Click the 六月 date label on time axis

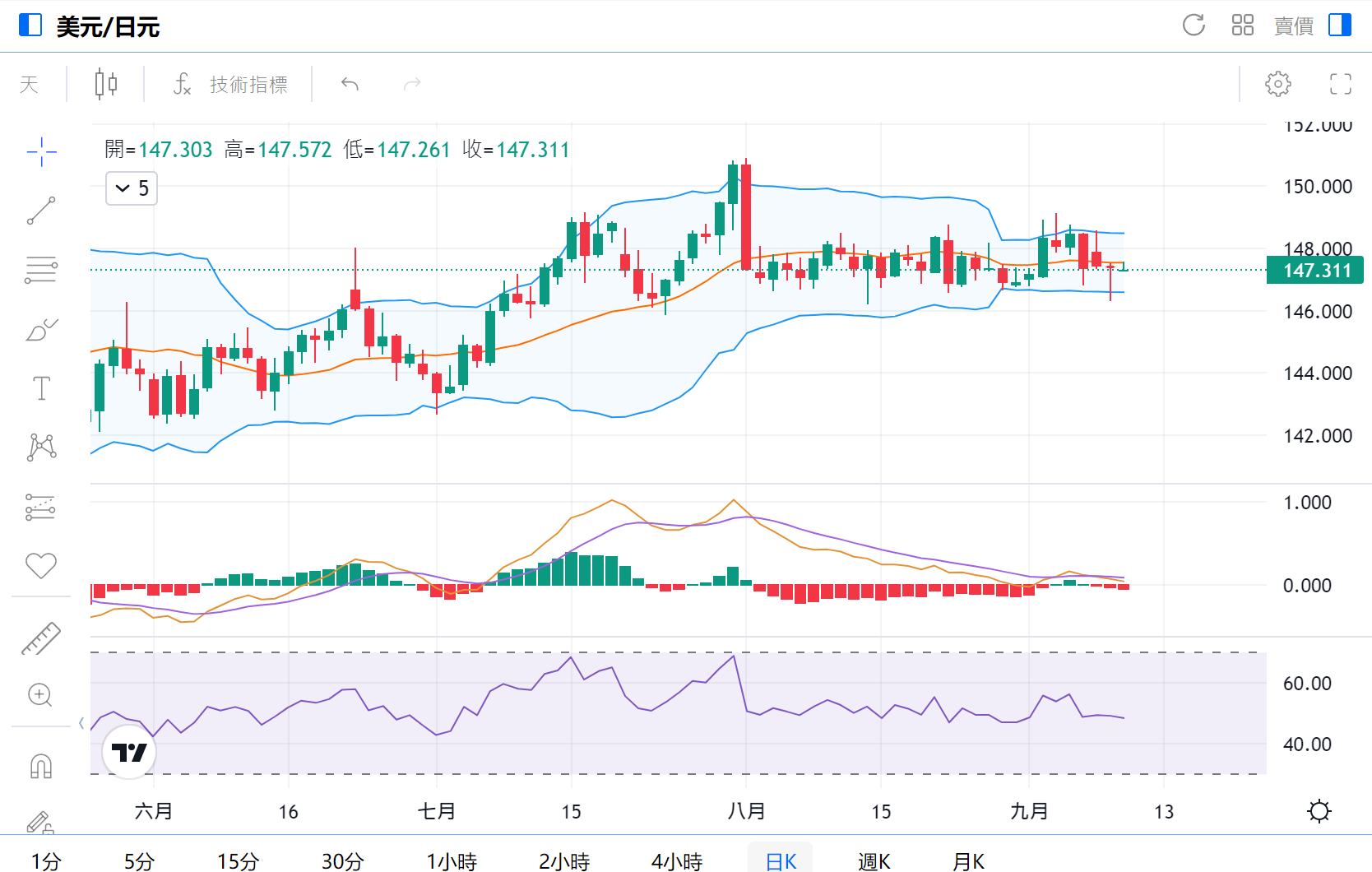153,811
